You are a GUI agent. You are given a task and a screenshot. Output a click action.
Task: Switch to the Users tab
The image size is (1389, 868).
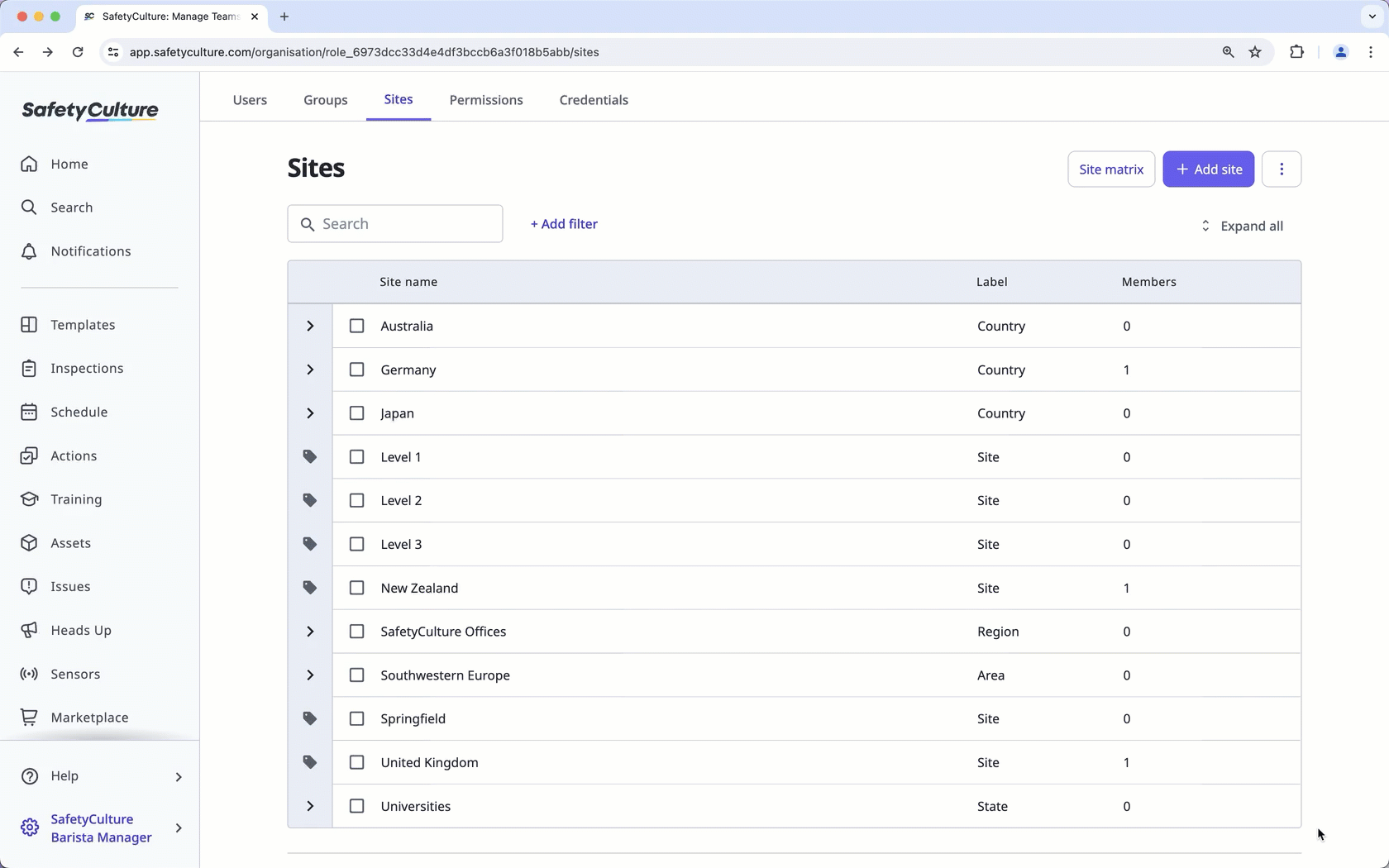(250, 100)
